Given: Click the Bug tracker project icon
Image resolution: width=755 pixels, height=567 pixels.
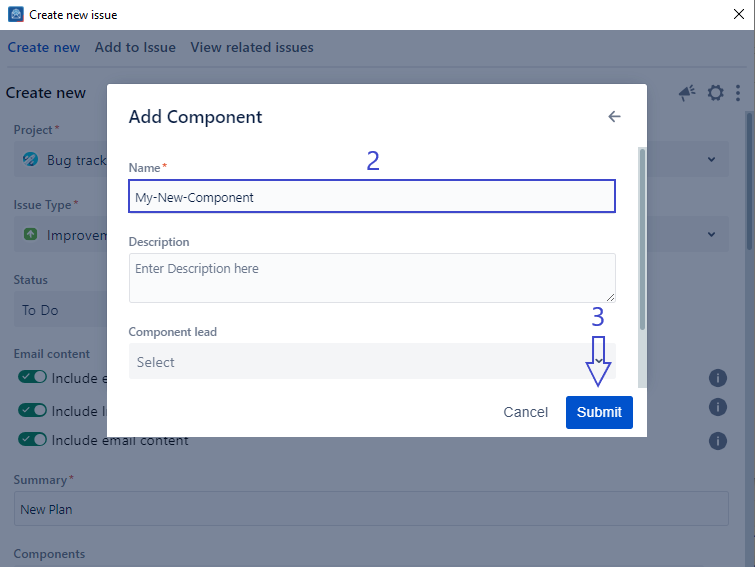Looking at the screenshot, I should point(31,160).
